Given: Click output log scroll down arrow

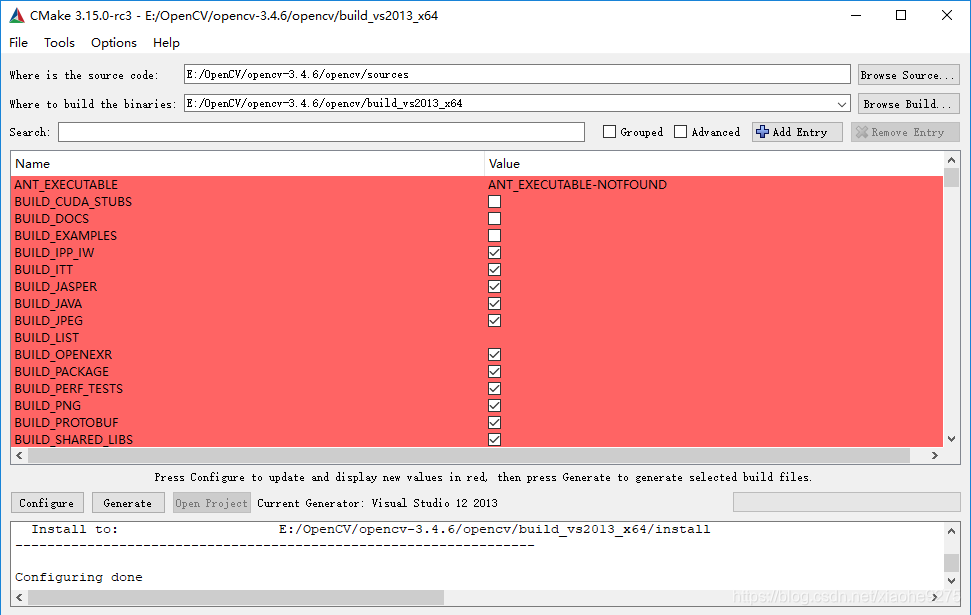Looking at the screenshot, I should pos(952,580).
